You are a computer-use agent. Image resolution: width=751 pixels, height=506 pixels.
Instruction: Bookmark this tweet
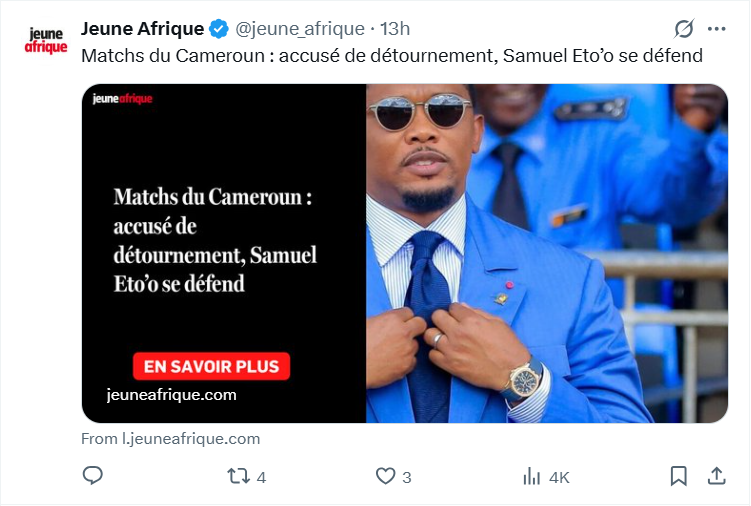pos(678,476)
